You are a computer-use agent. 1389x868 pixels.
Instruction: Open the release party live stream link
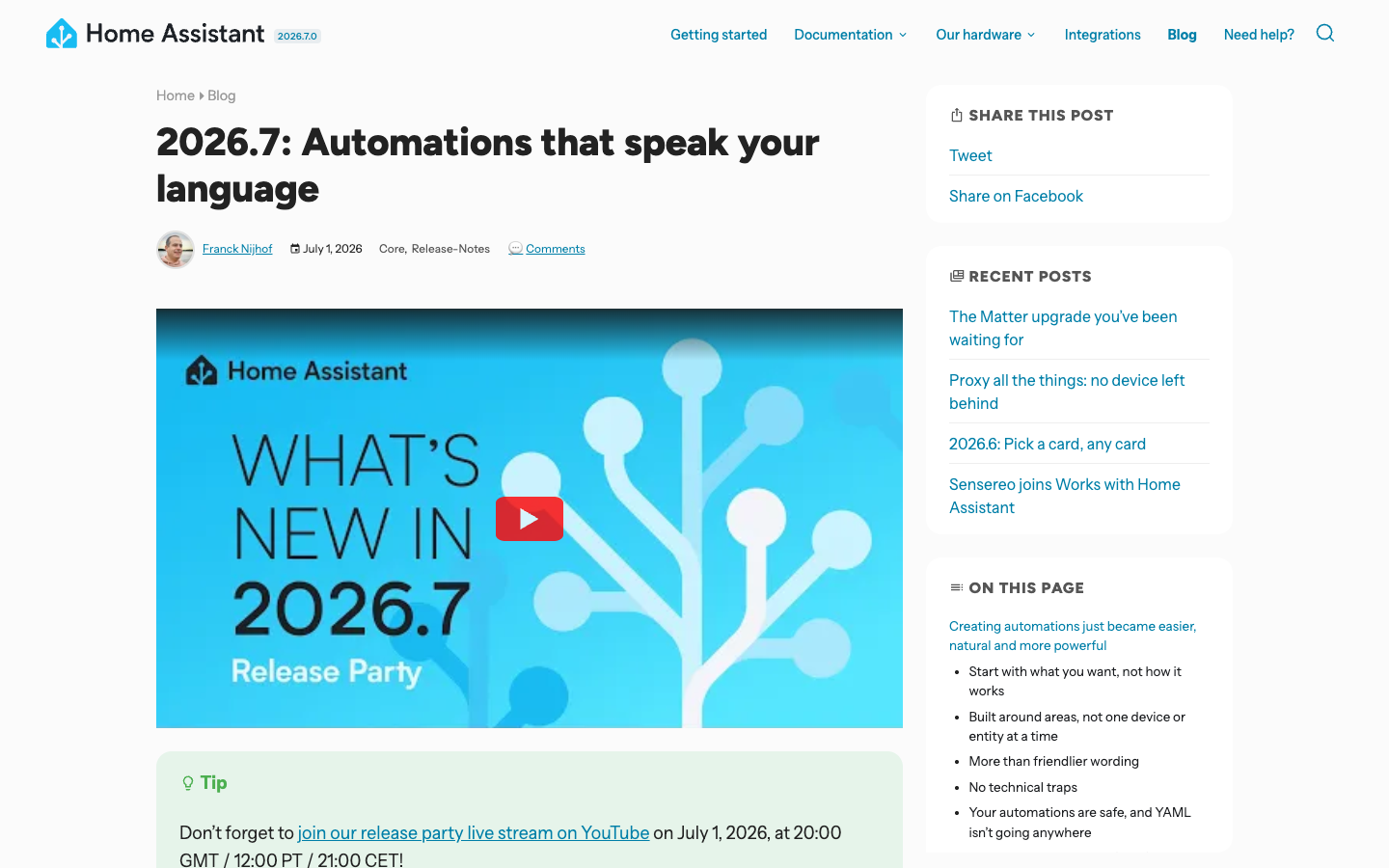[474, 832]
